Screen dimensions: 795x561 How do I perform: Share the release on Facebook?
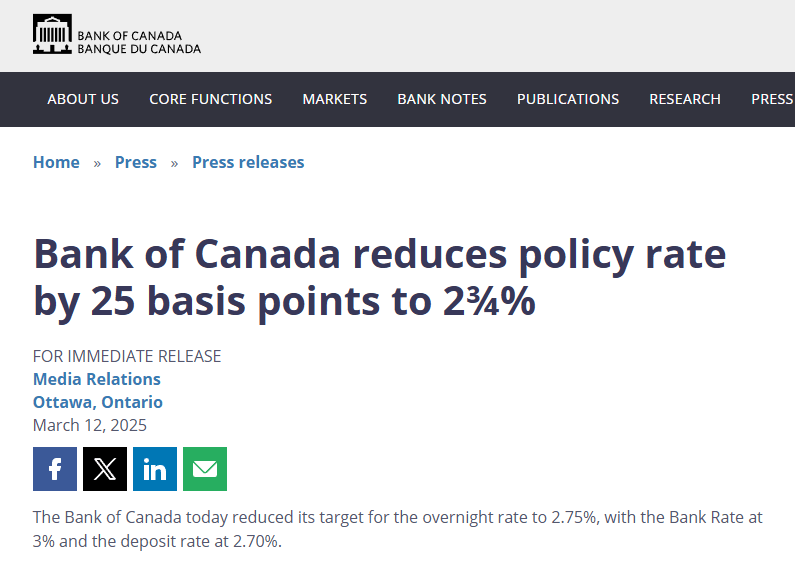pyautogui.click(x=55, y=469)
